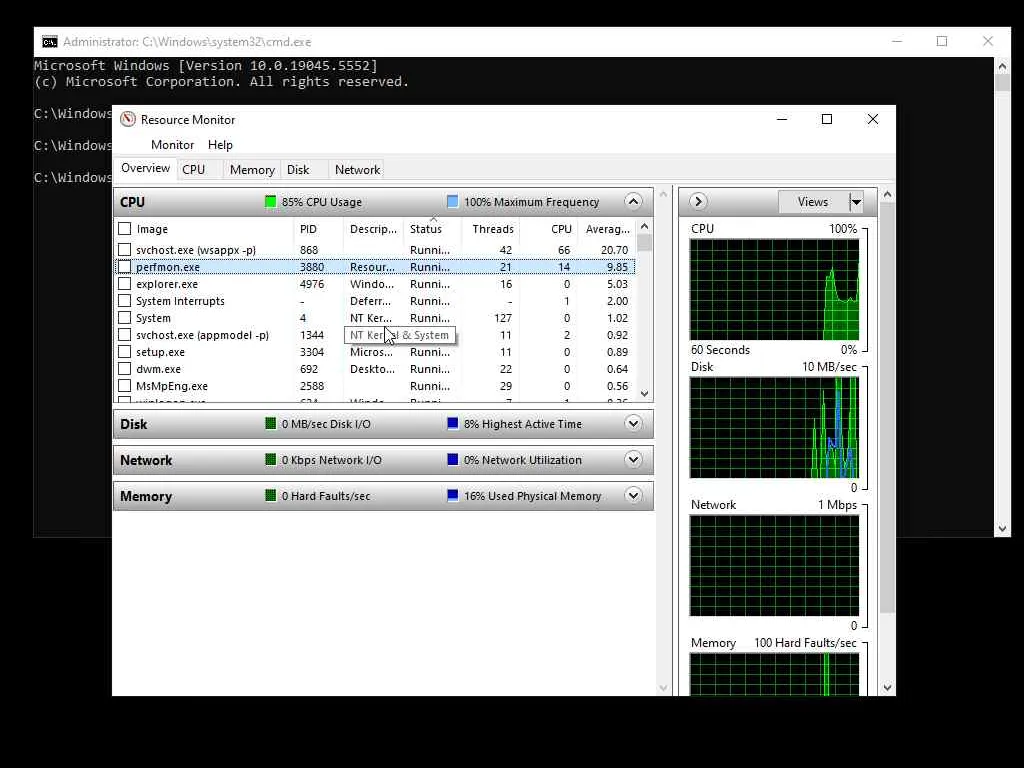Click the blue Network Utilization indicator square
1024x768 pixels.
(452, 460)
